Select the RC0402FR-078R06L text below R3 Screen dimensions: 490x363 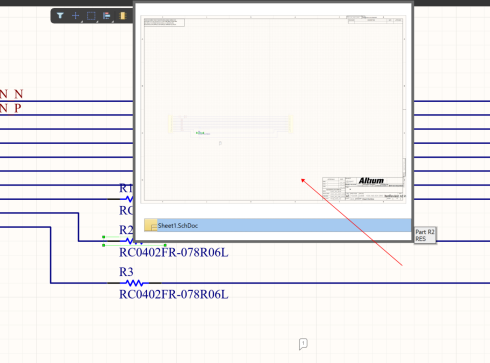click(174, 295)
